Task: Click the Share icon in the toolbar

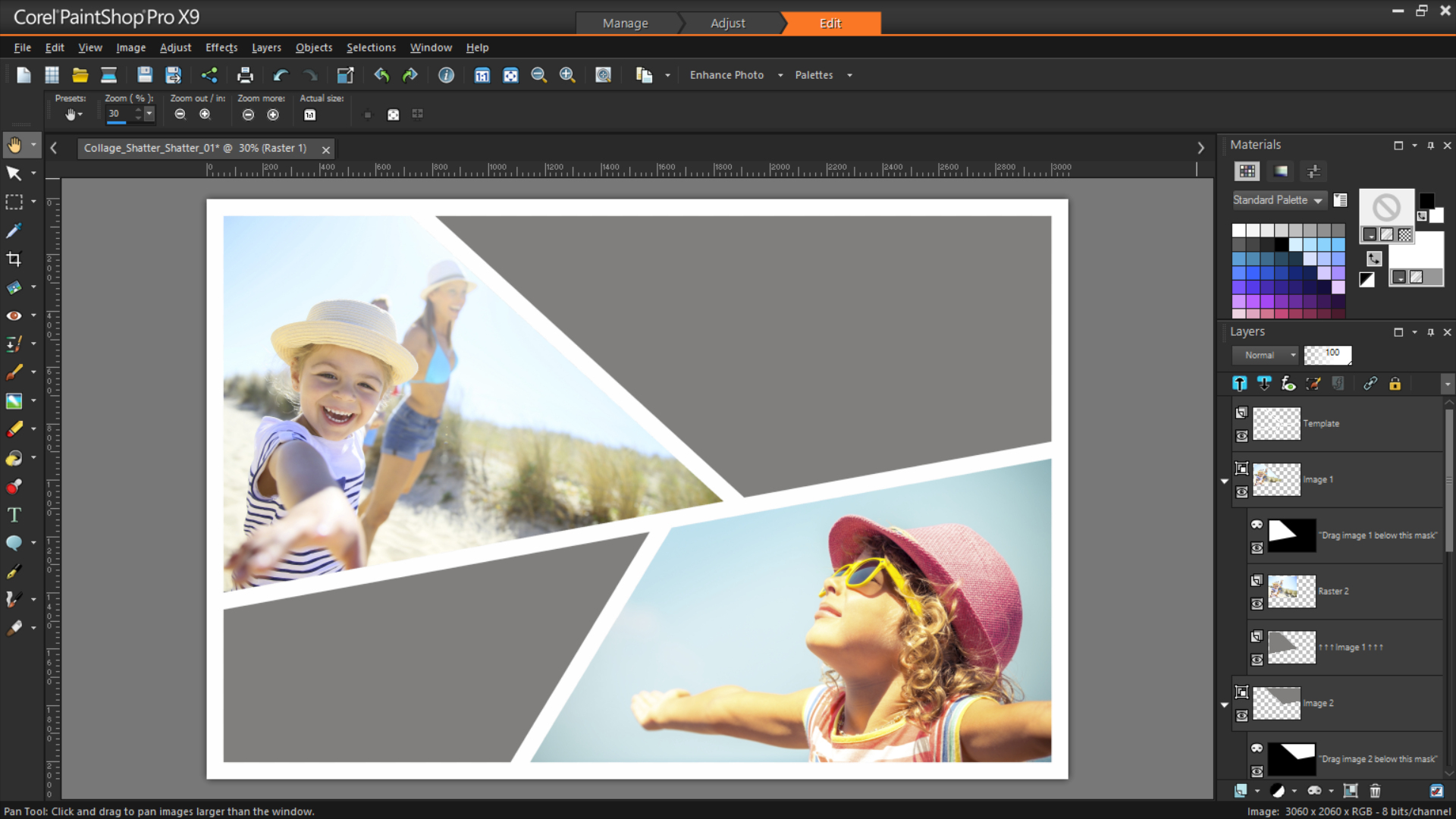Action: pos(209,75)
